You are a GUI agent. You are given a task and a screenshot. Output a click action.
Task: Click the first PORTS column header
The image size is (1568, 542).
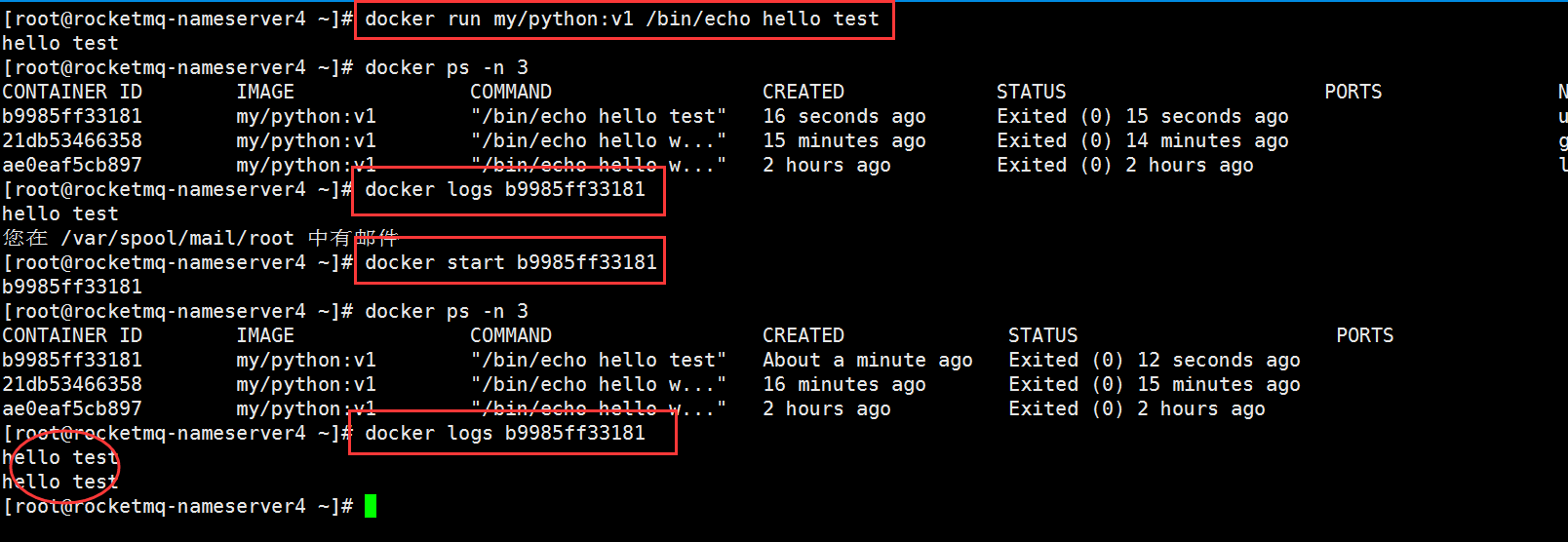pyautogui.click(x=1353, y=92)
